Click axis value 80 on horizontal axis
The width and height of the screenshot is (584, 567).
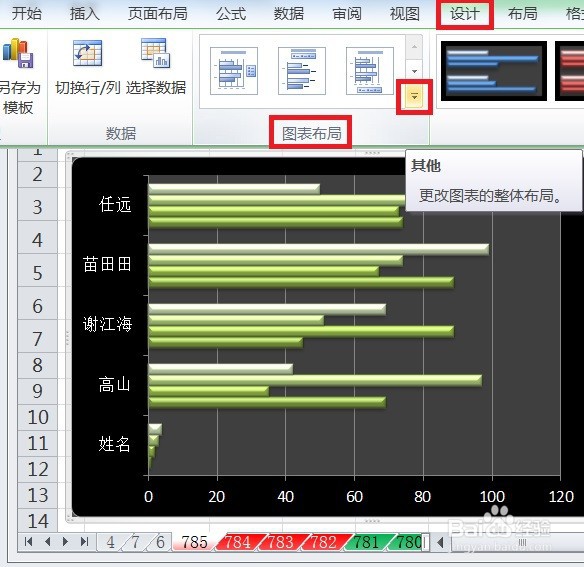[423, 497]
